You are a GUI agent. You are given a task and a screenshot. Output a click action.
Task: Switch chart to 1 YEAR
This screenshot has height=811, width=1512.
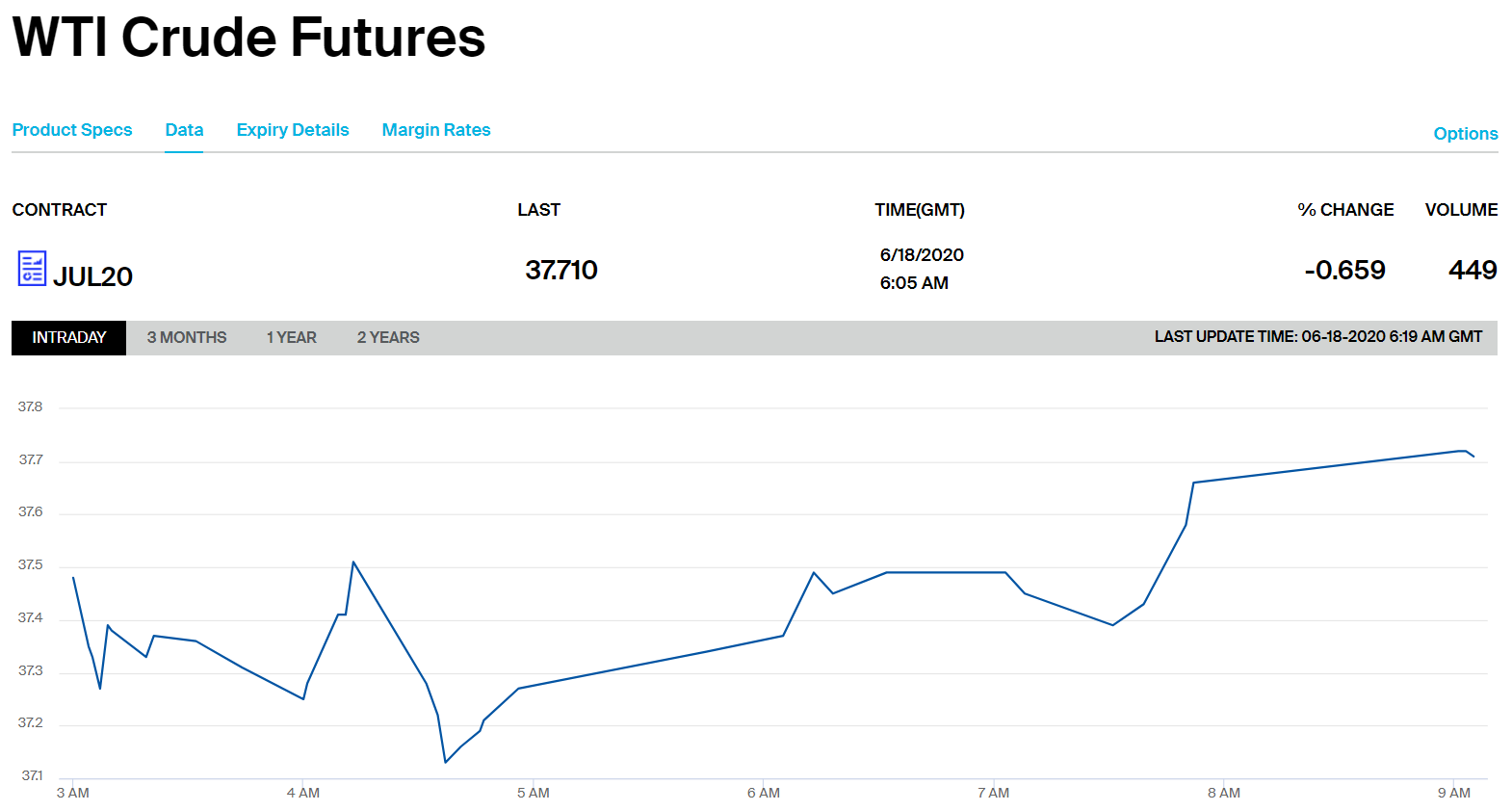coord(292,338)
